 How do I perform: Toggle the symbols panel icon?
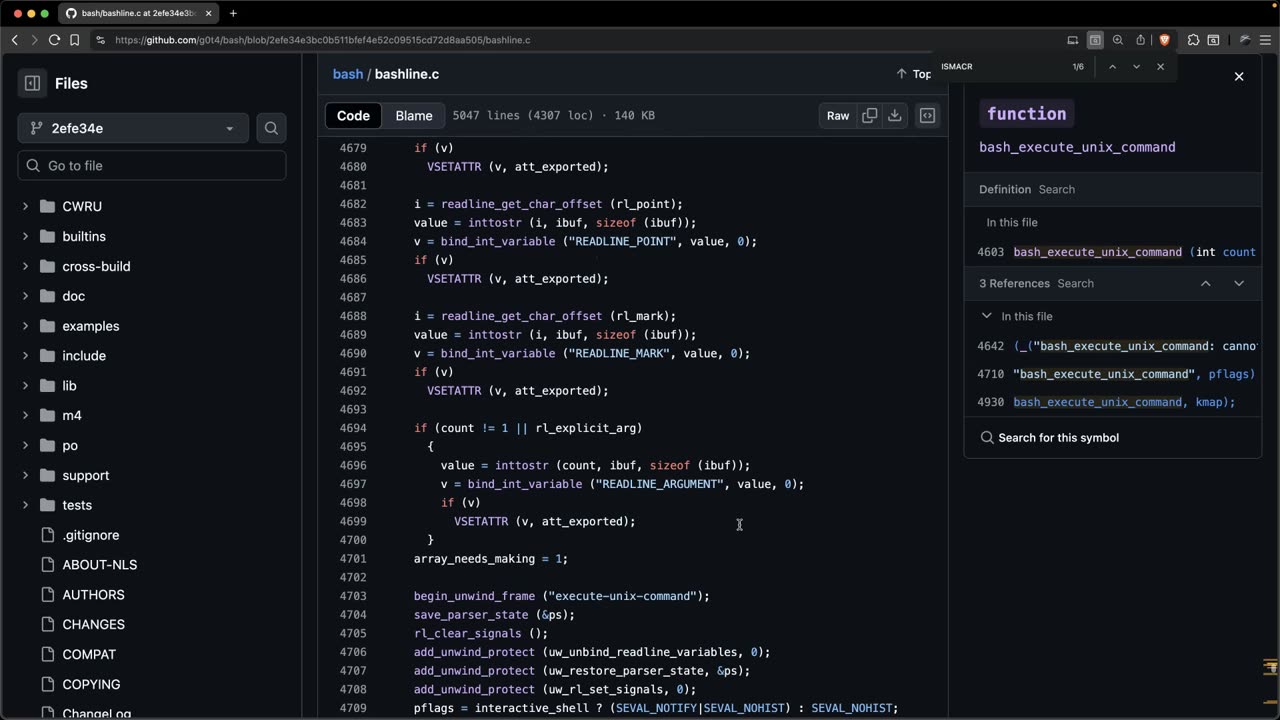(x=928, y=116)
